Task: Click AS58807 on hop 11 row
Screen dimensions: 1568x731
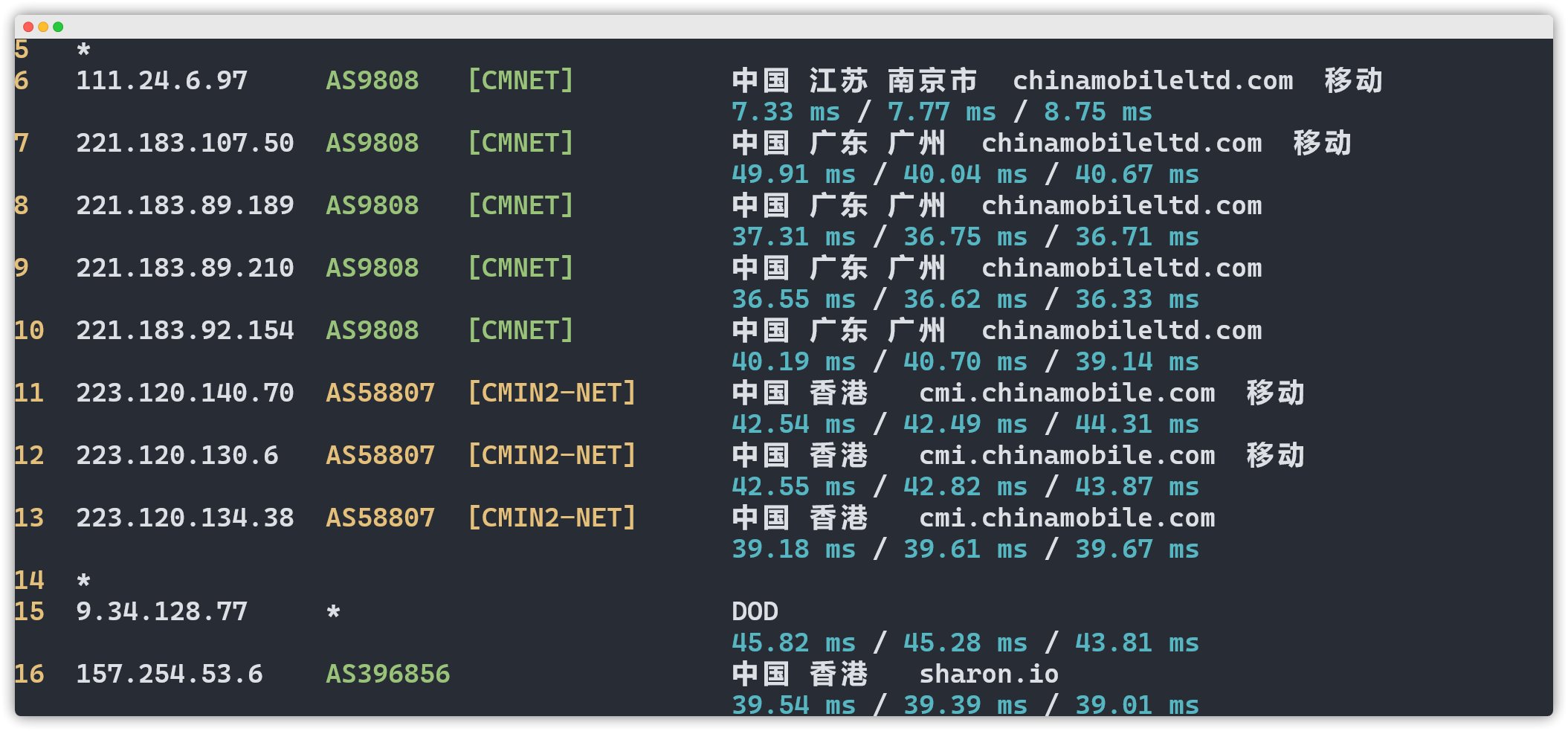Action: tap(381, 393)
